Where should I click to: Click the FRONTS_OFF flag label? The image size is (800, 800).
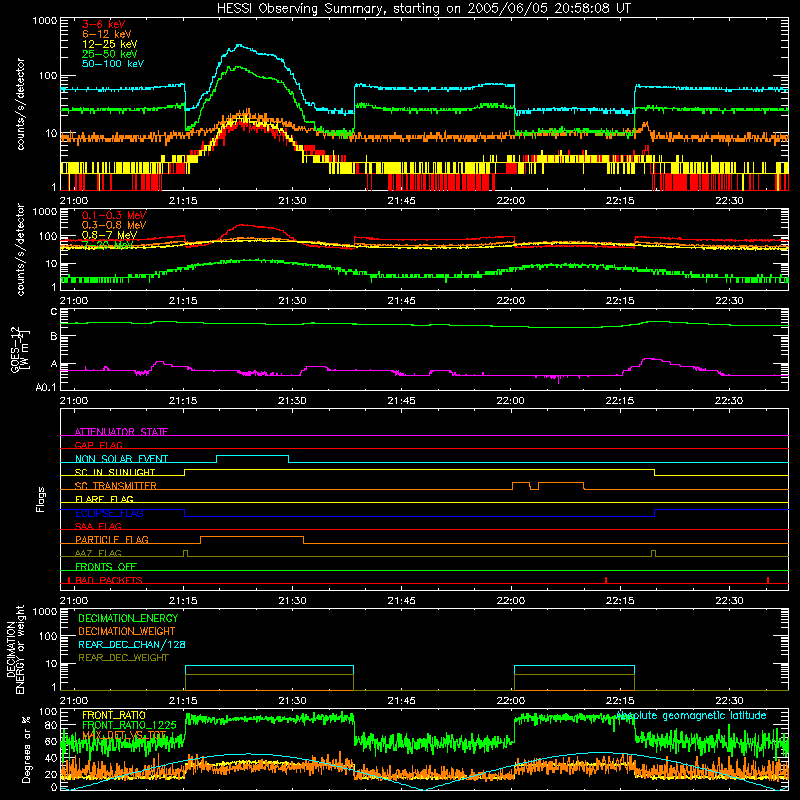tap(106, 567)
